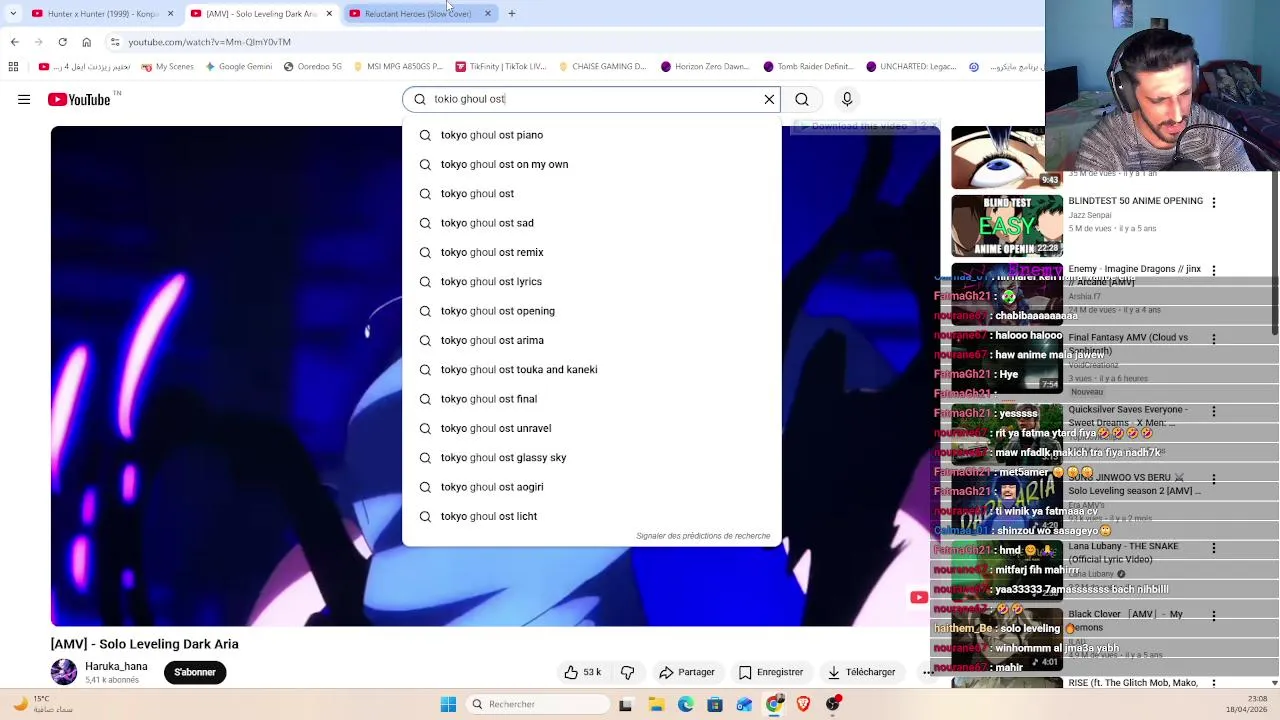Close the Hunter x Hunter tab
The width and height of the screenshot is (1280, 720).
click(x=170, y=14)
